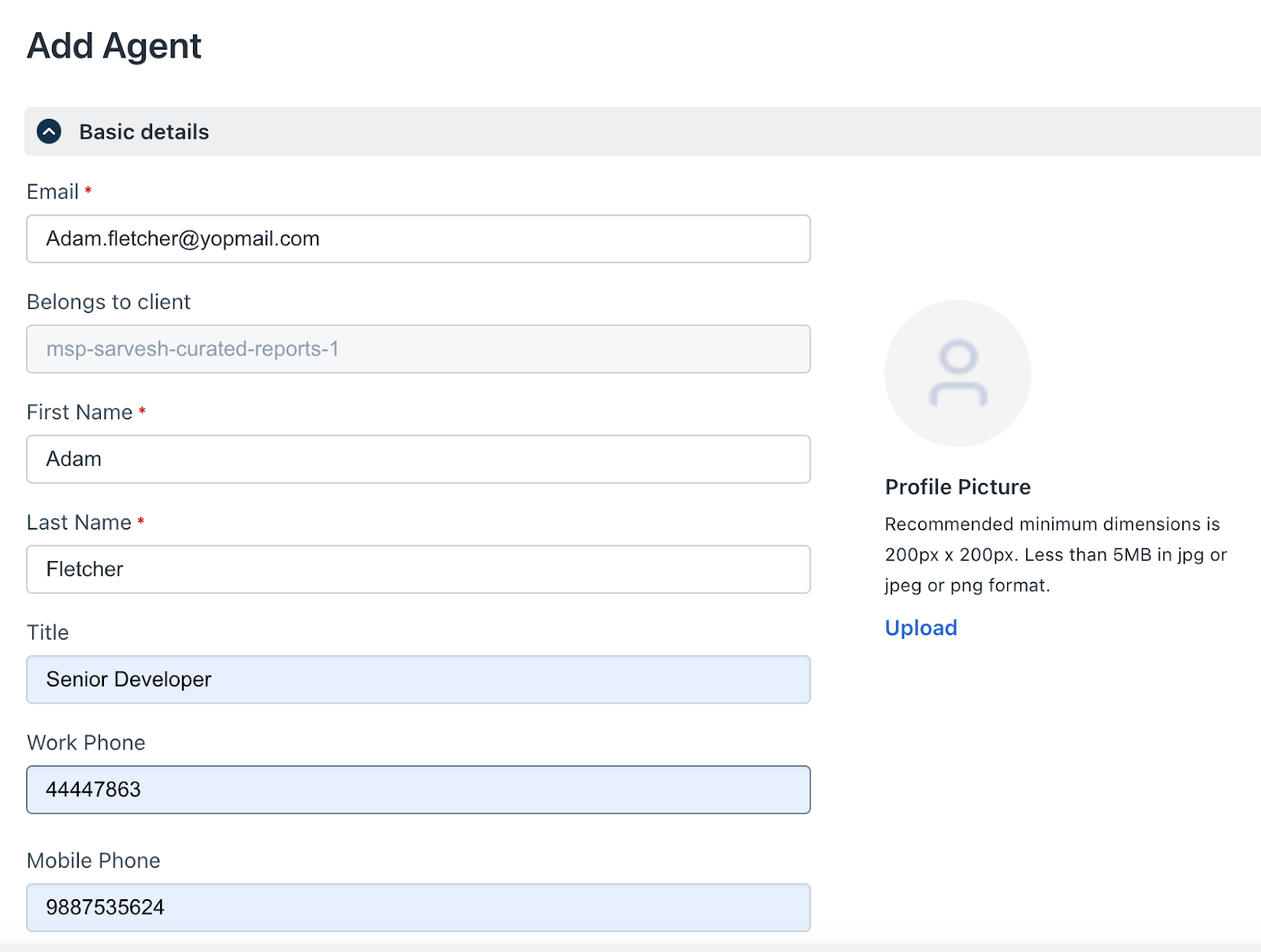
Task: Click the First Name label
Action: [80, 412]
